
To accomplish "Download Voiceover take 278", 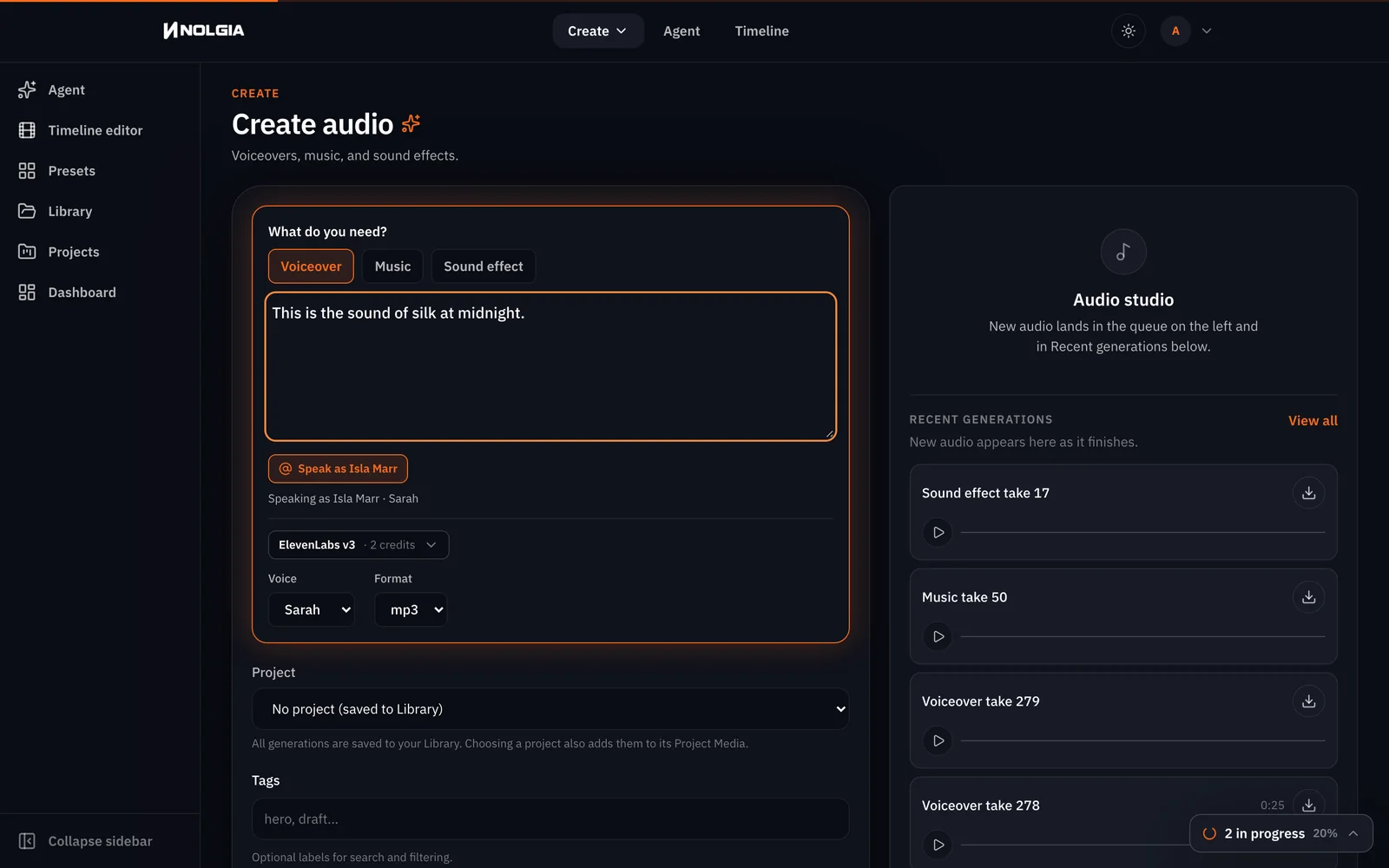I will (1309, 806).
